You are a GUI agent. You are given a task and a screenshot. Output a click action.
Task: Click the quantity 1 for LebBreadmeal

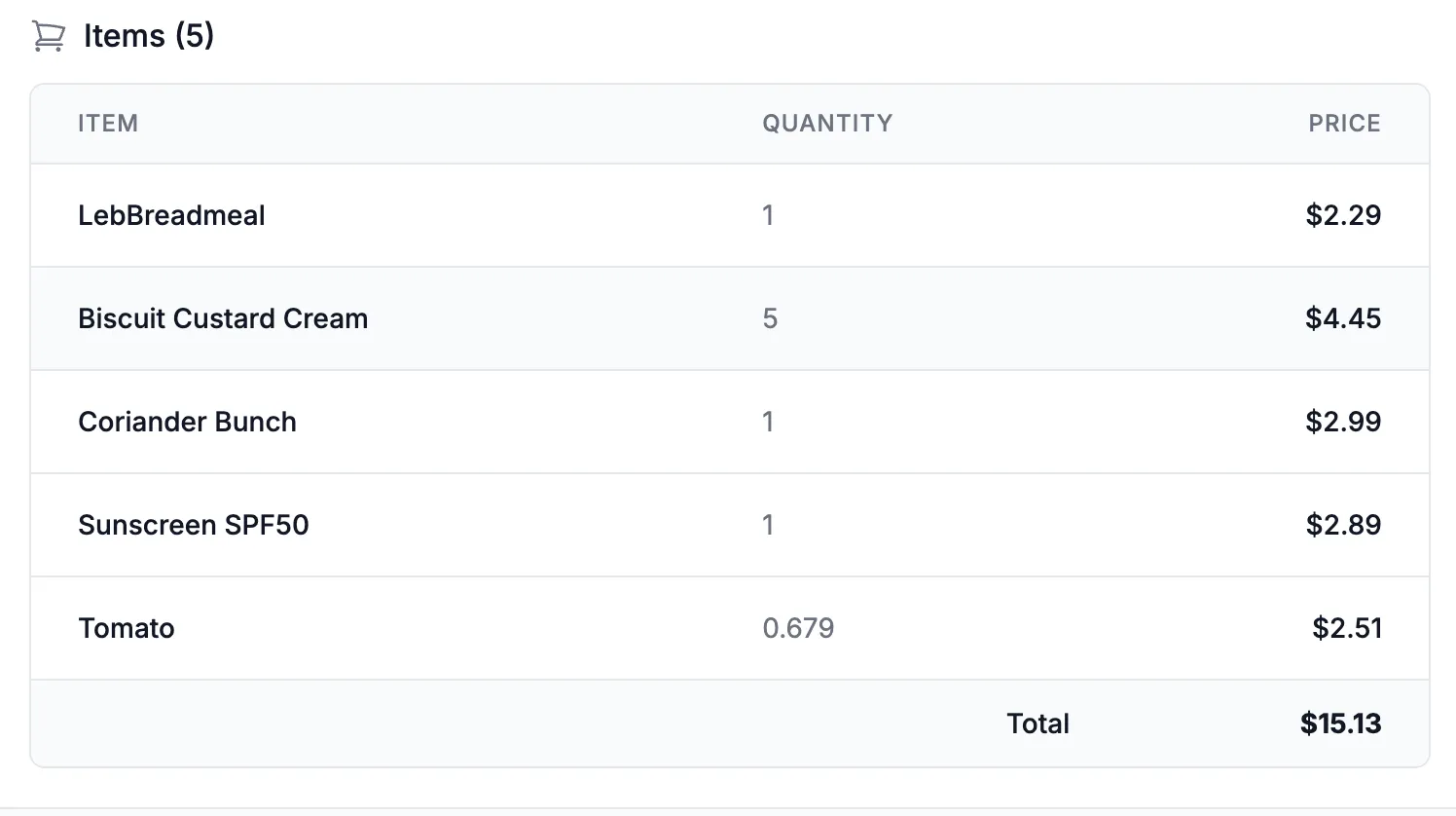click(768, 215)
